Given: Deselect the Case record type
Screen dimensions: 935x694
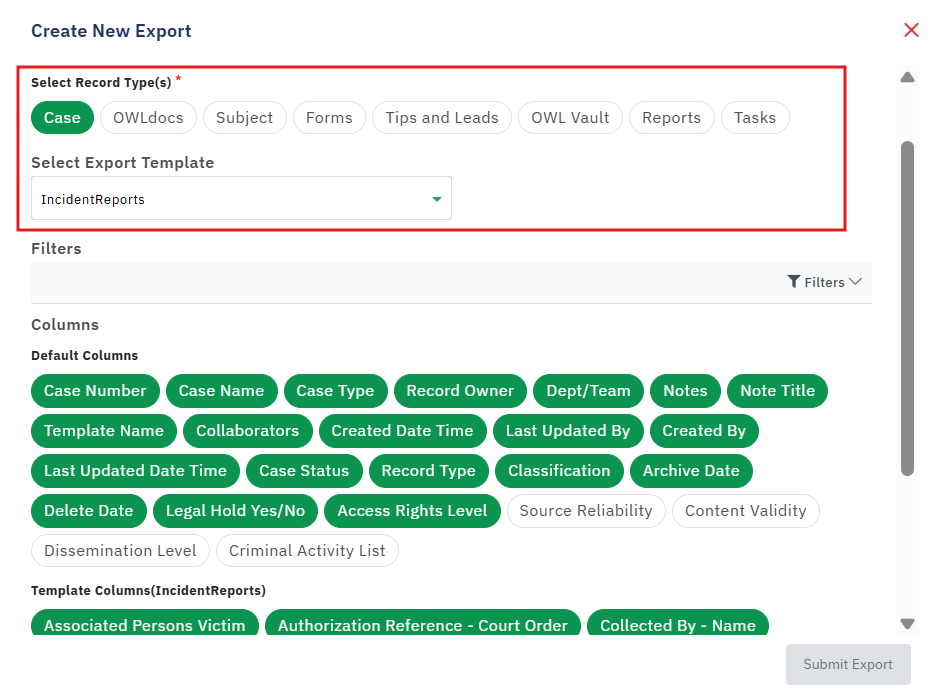Looking at the screenshot, I should pos(62,117).
